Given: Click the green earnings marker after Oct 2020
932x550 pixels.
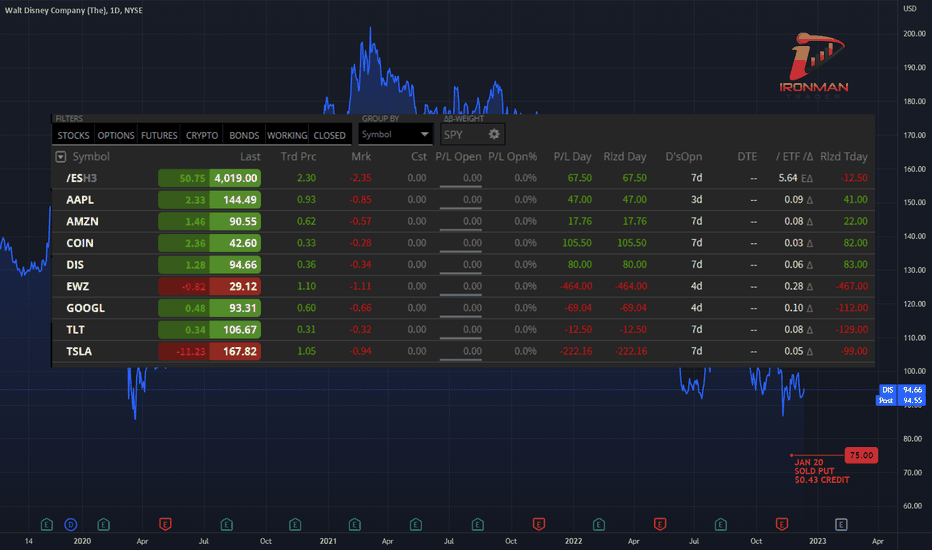Looking at the screenshot, I should coord(295,524).
